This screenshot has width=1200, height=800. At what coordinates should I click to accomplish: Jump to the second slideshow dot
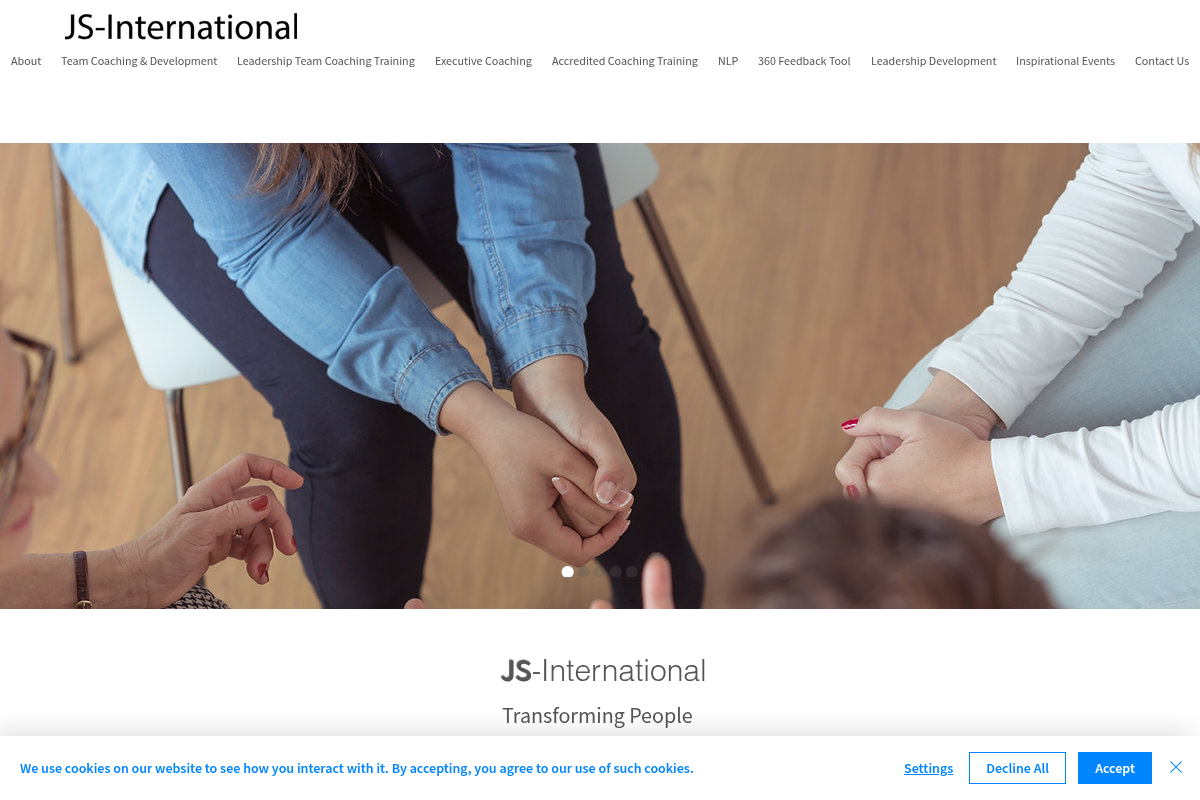pos(584,572)
